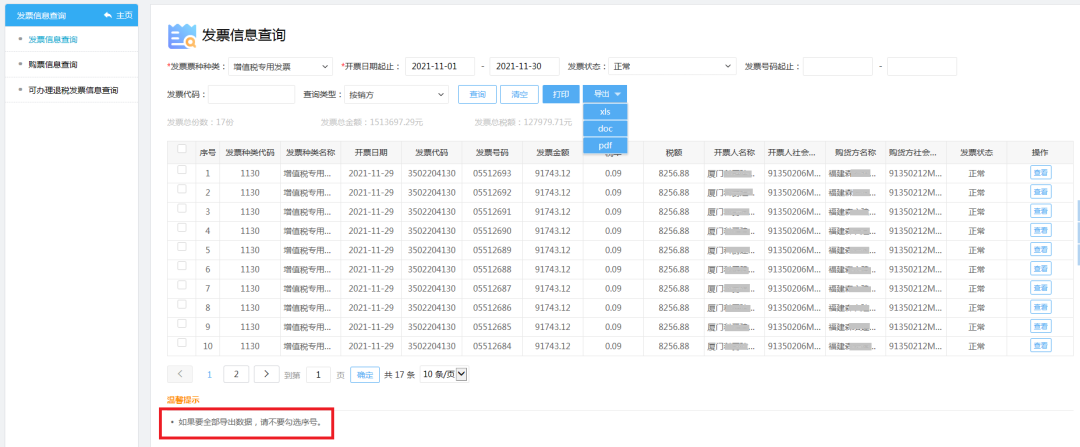Click the first 发票号码起止 input field
This screenshot has width=1080, height=447.
[x=838, y=67]
